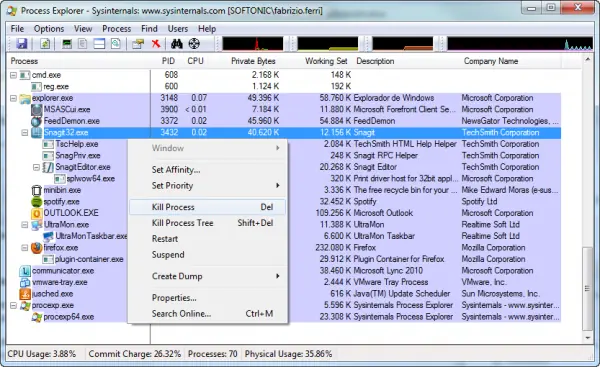Viewport: 600px width, 367px height.
Task: Collapse the SnagitEditor.exe tree node
Action: tap(36, 167)
